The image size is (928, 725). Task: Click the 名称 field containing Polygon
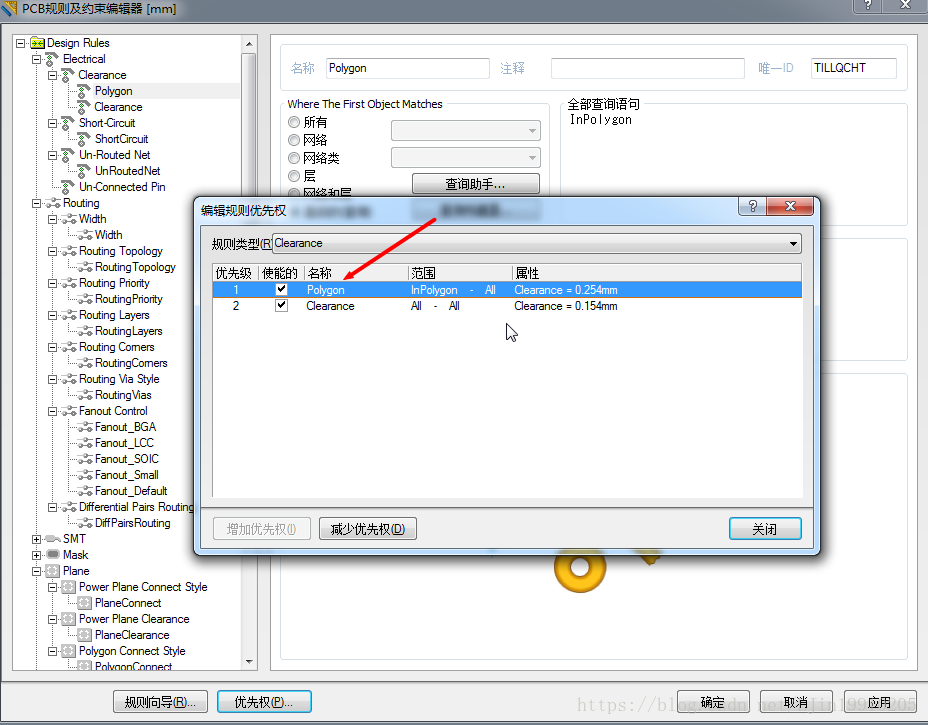point(408,68)
